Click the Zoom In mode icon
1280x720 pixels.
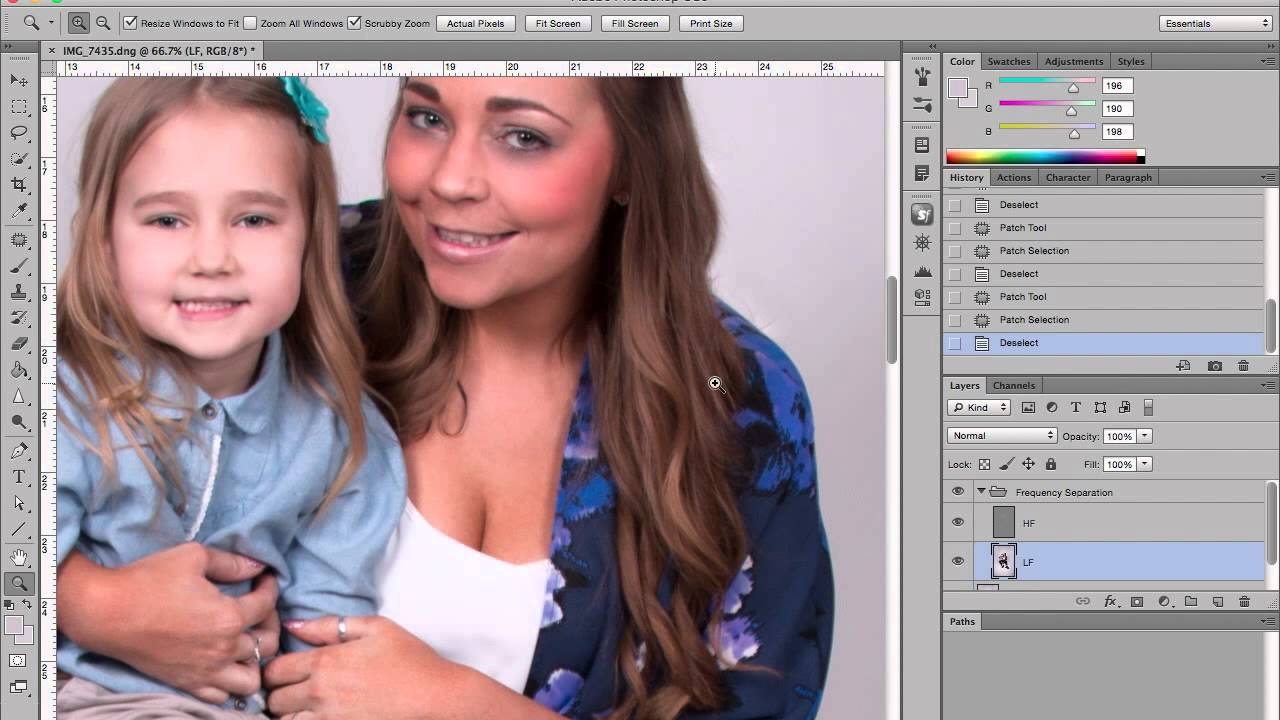tap(79, 23)
